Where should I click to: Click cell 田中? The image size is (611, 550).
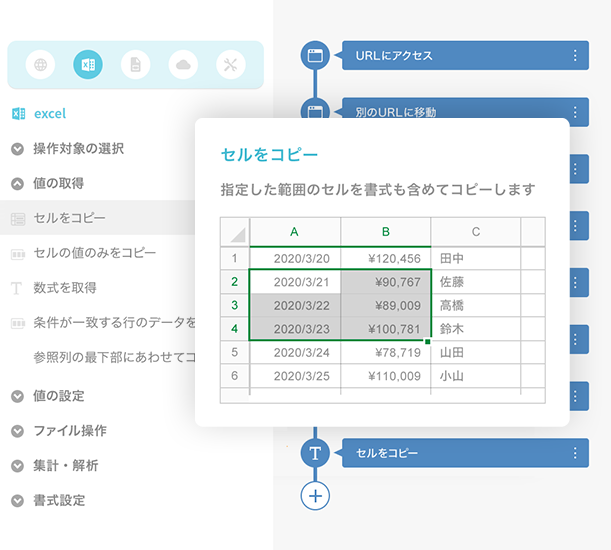coord(476,258)
